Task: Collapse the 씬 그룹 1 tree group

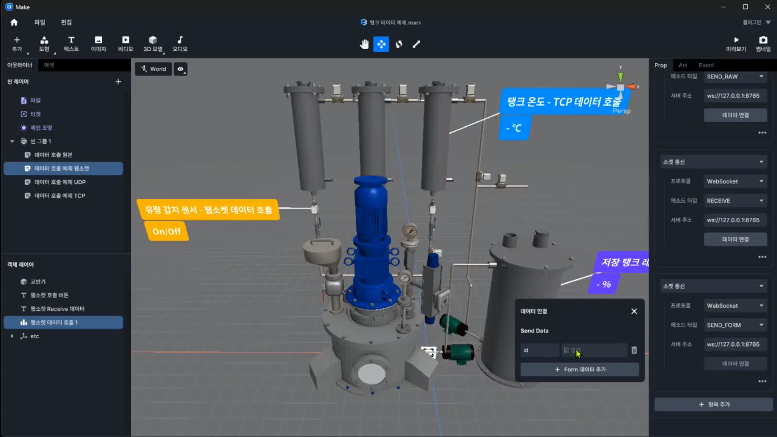Action: tap(12, 142)
